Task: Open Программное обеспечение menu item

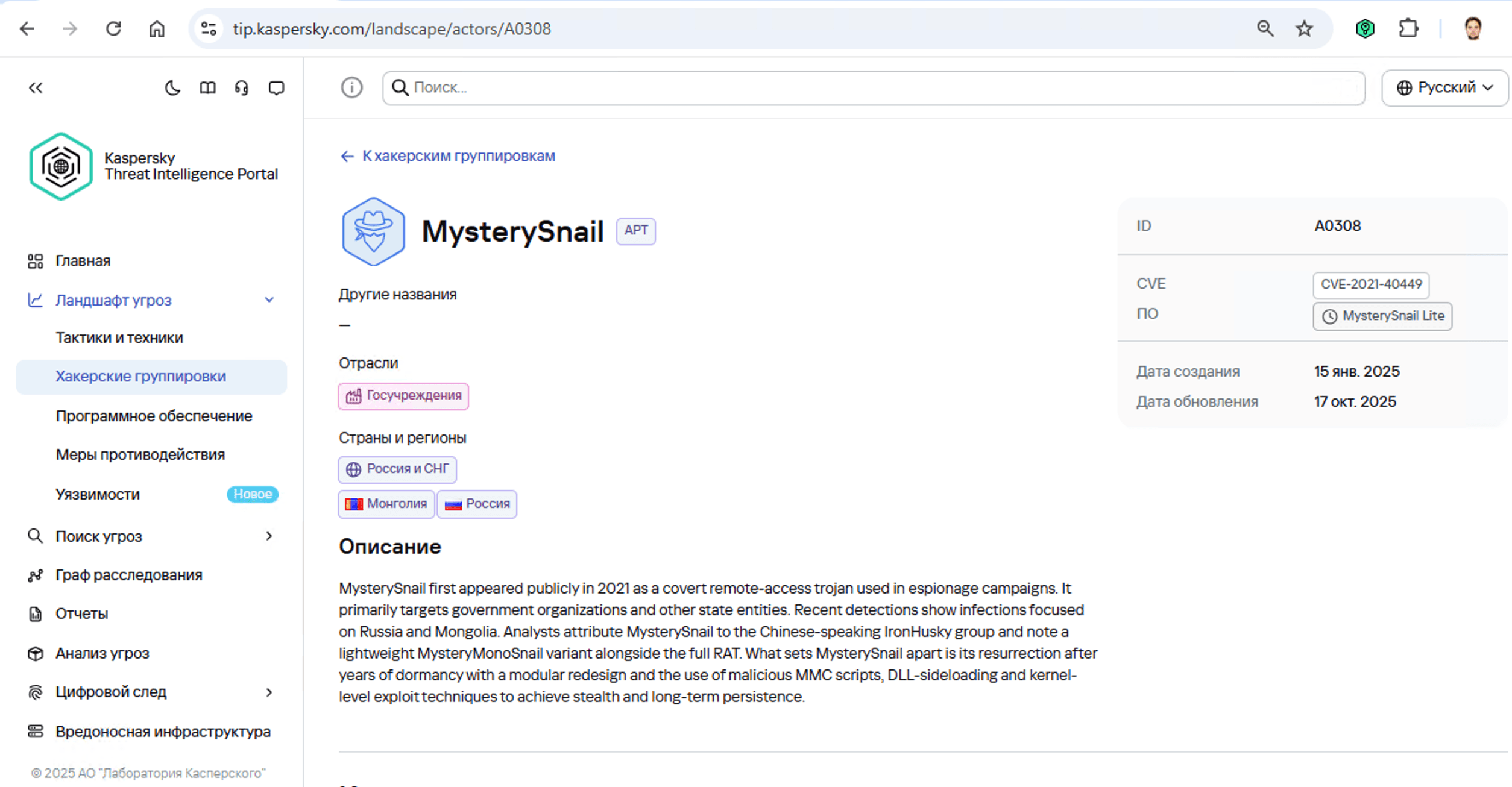Action: point(154,416)
